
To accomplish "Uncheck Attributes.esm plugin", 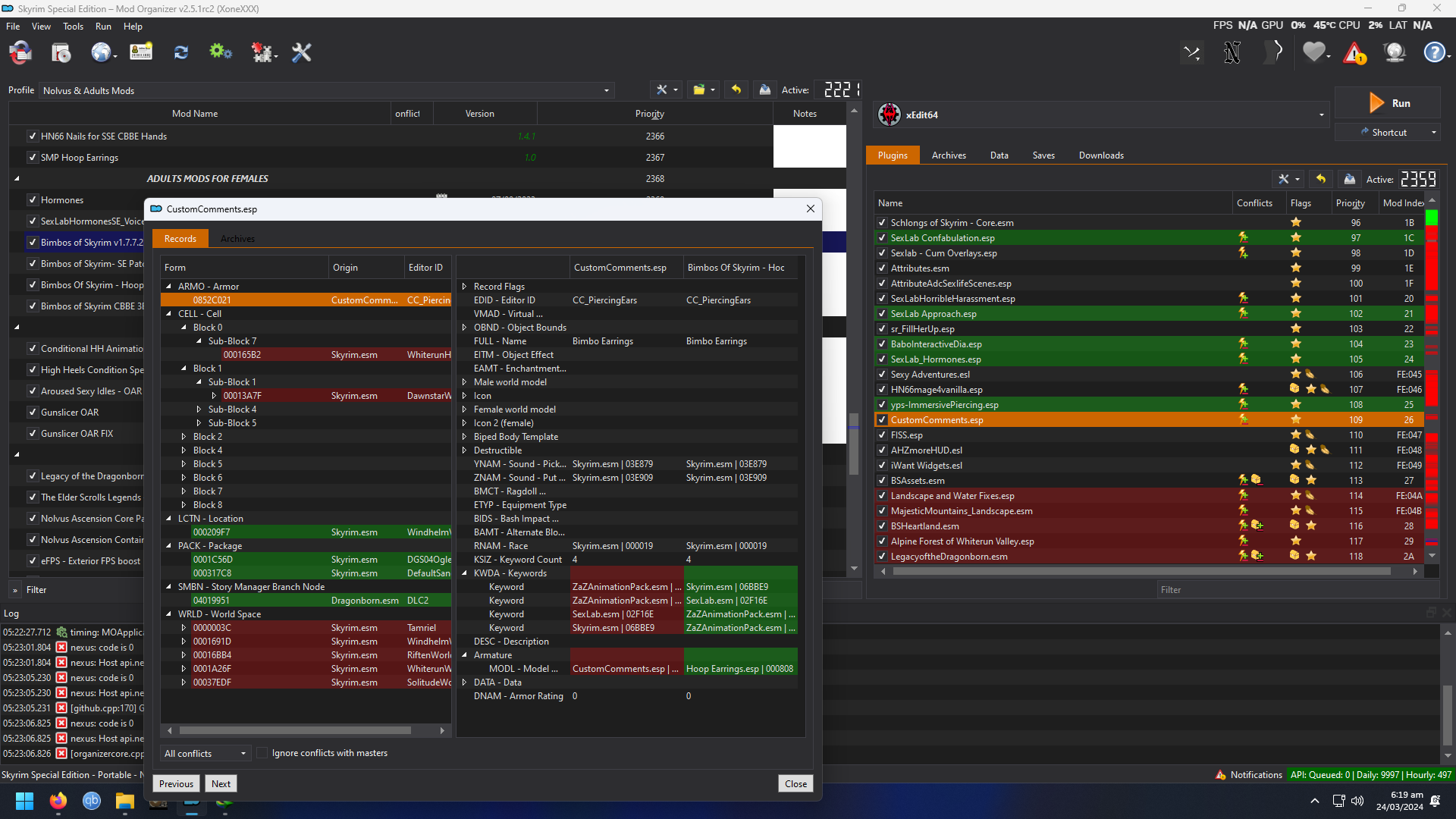I will 882,268.
